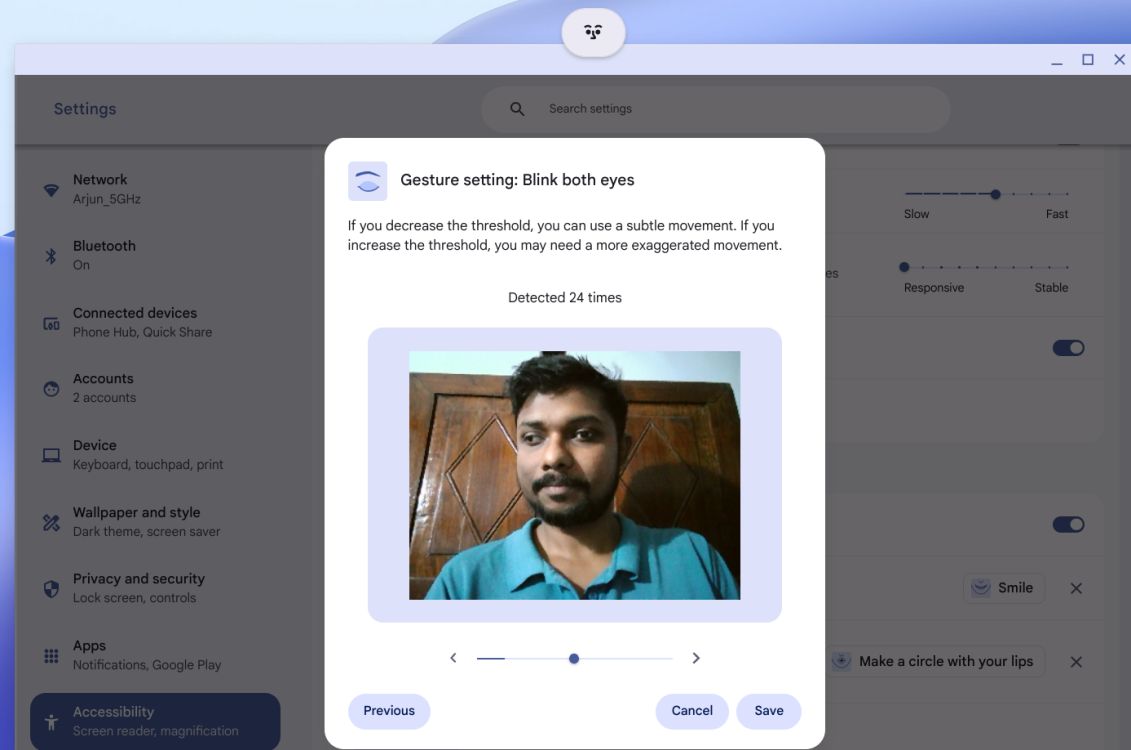Save the blink gesture threshold setting
This screenshot has width=1131, height=750.
pos(768,710)
